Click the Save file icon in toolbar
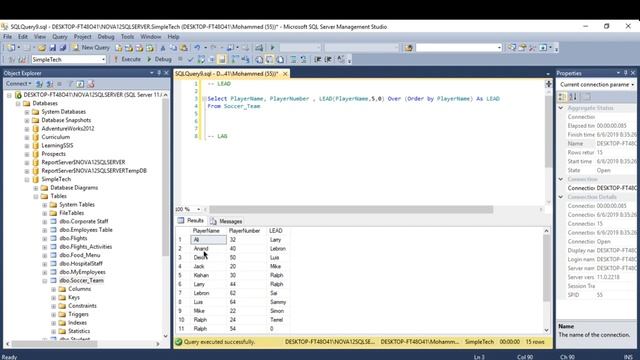The width and height of the screenshot is (640, 360). [x=52, y=48]
